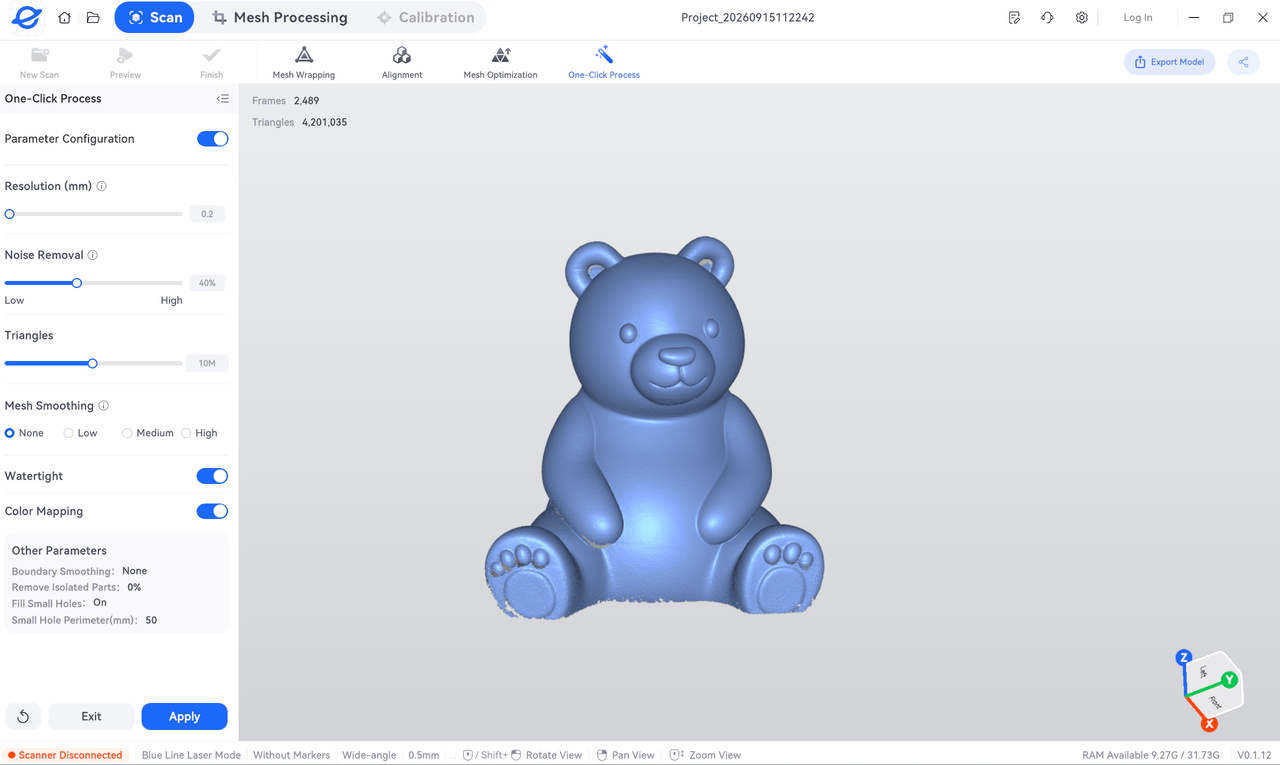Click the Noise Removal 40% value field

207,283
